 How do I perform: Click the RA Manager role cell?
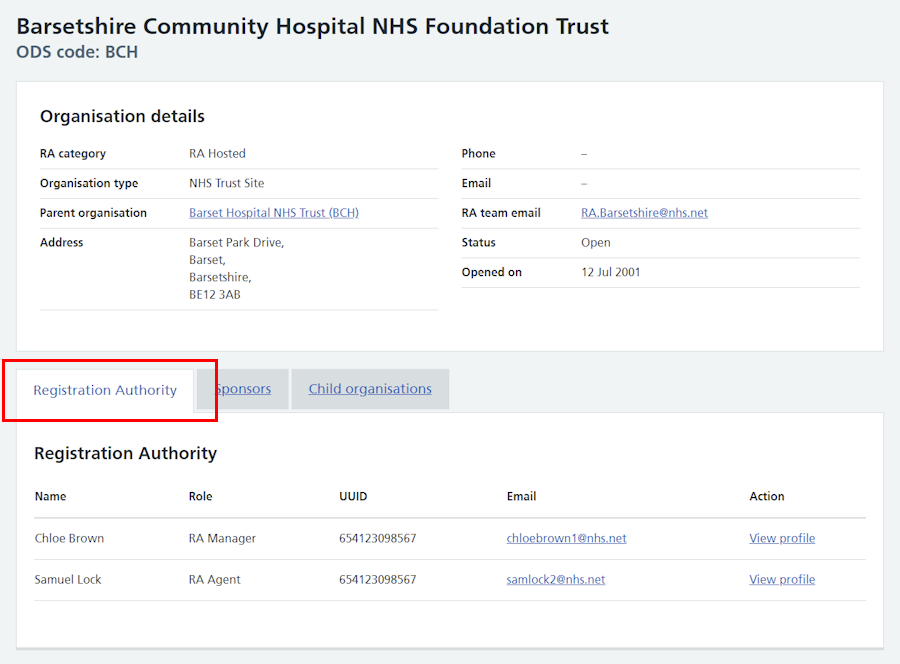222,538
